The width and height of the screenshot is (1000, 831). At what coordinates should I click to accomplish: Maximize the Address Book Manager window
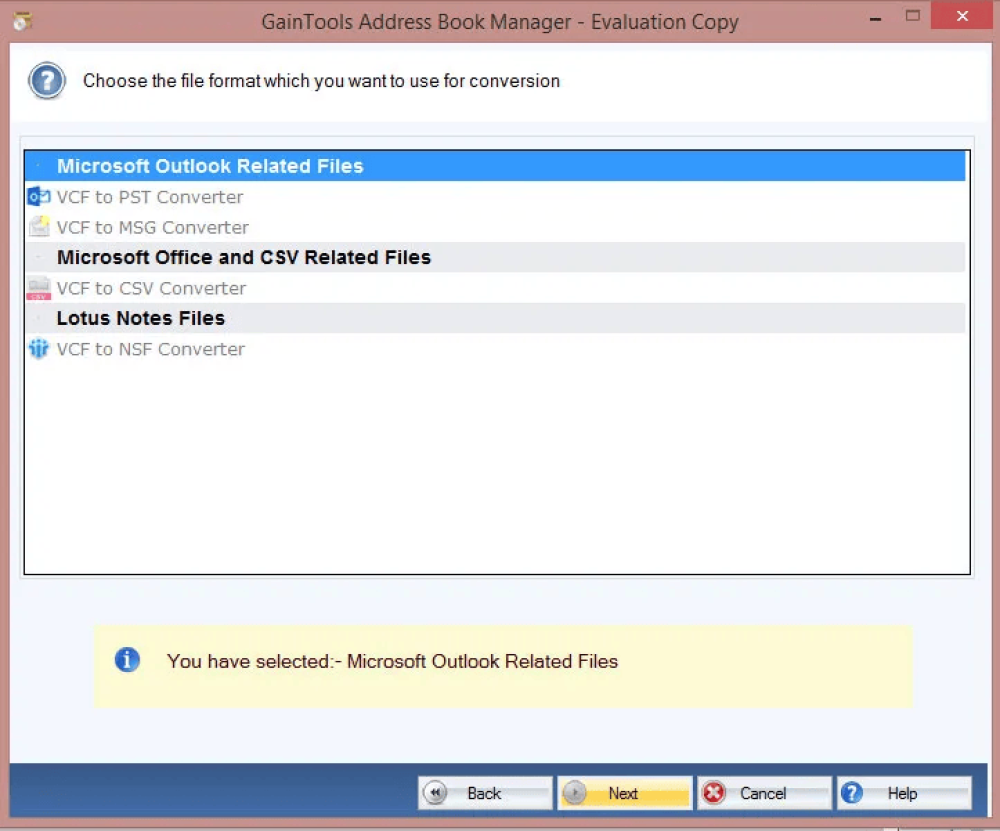[911, 16]
